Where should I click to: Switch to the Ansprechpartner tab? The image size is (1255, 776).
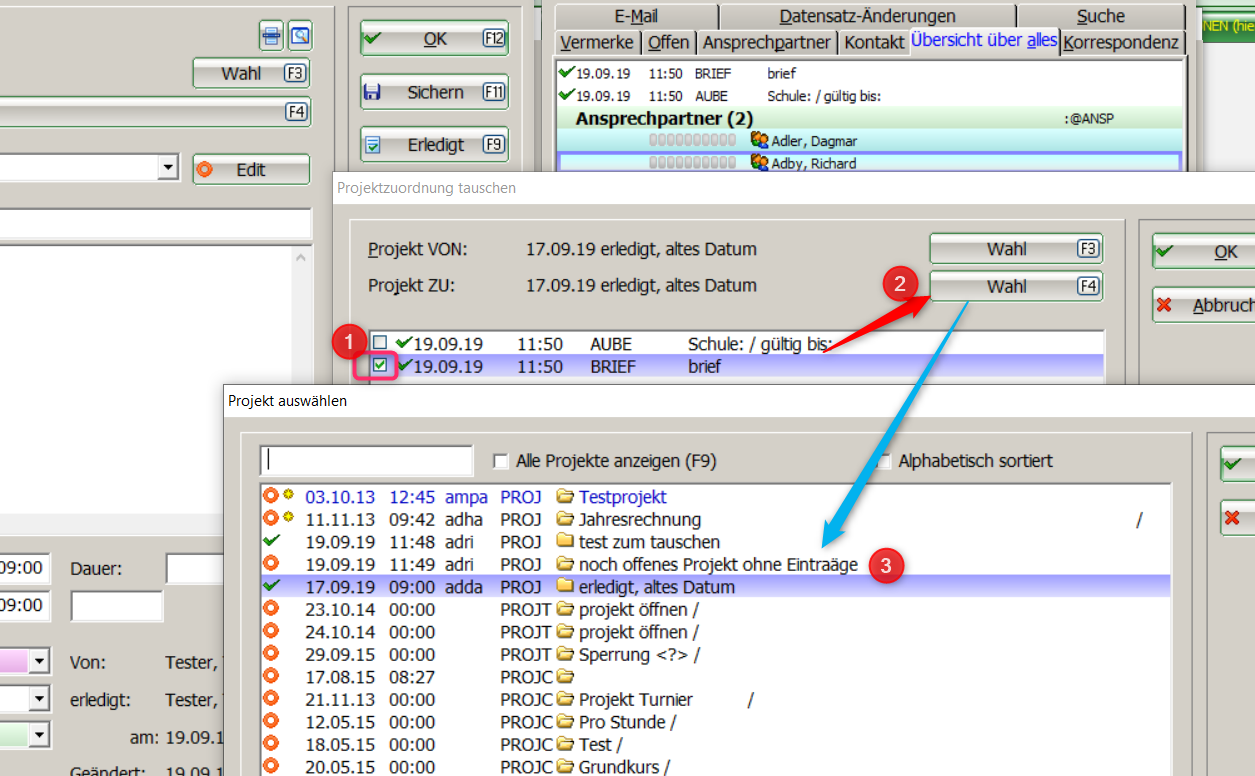coord(766,42)
